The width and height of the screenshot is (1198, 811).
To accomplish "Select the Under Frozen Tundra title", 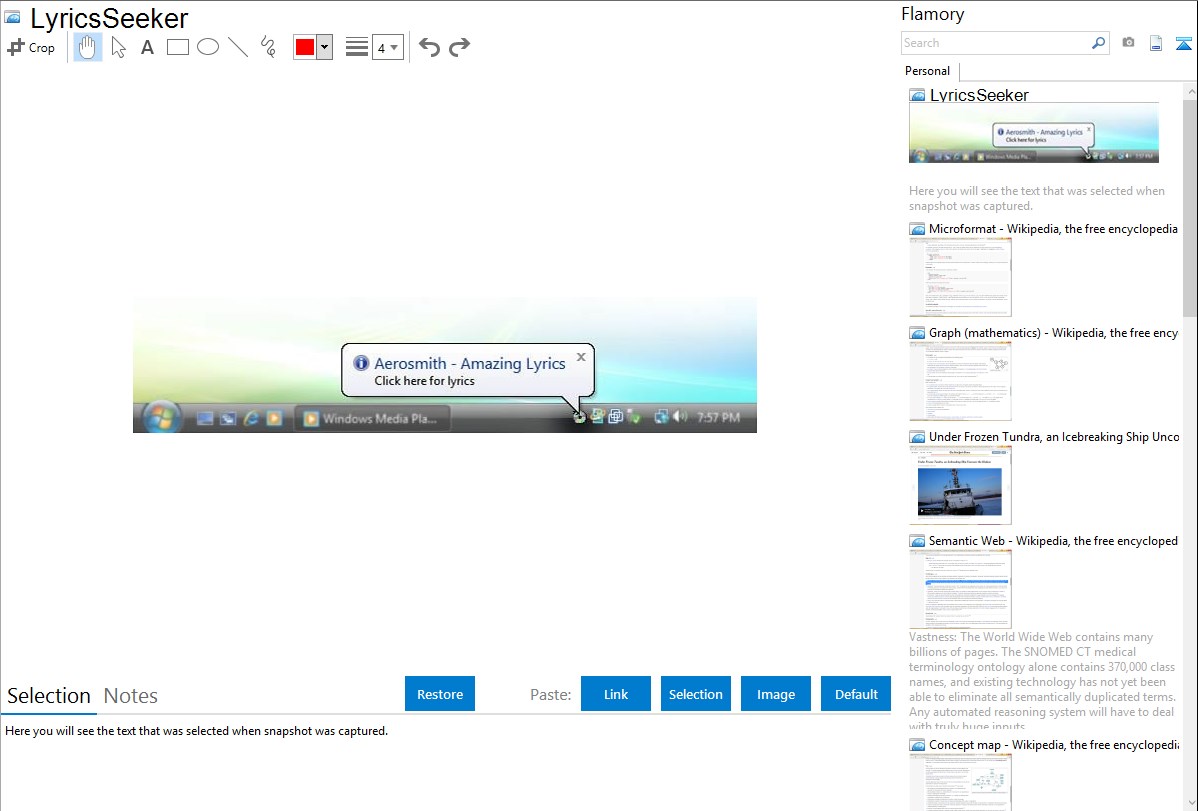I will [1054, 436].
